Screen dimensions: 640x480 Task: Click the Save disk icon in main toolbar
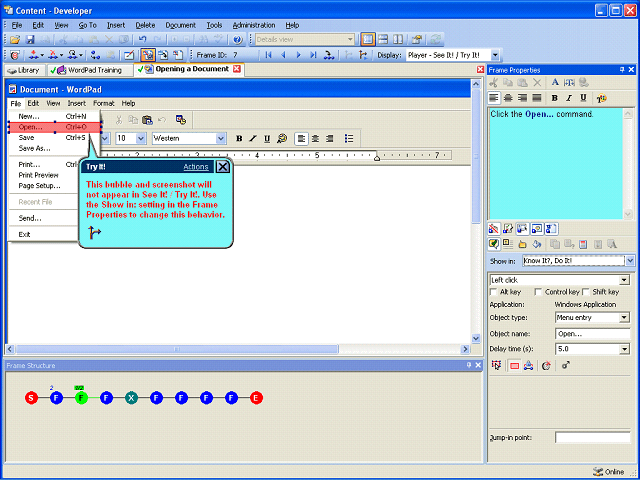coord(30,40)
